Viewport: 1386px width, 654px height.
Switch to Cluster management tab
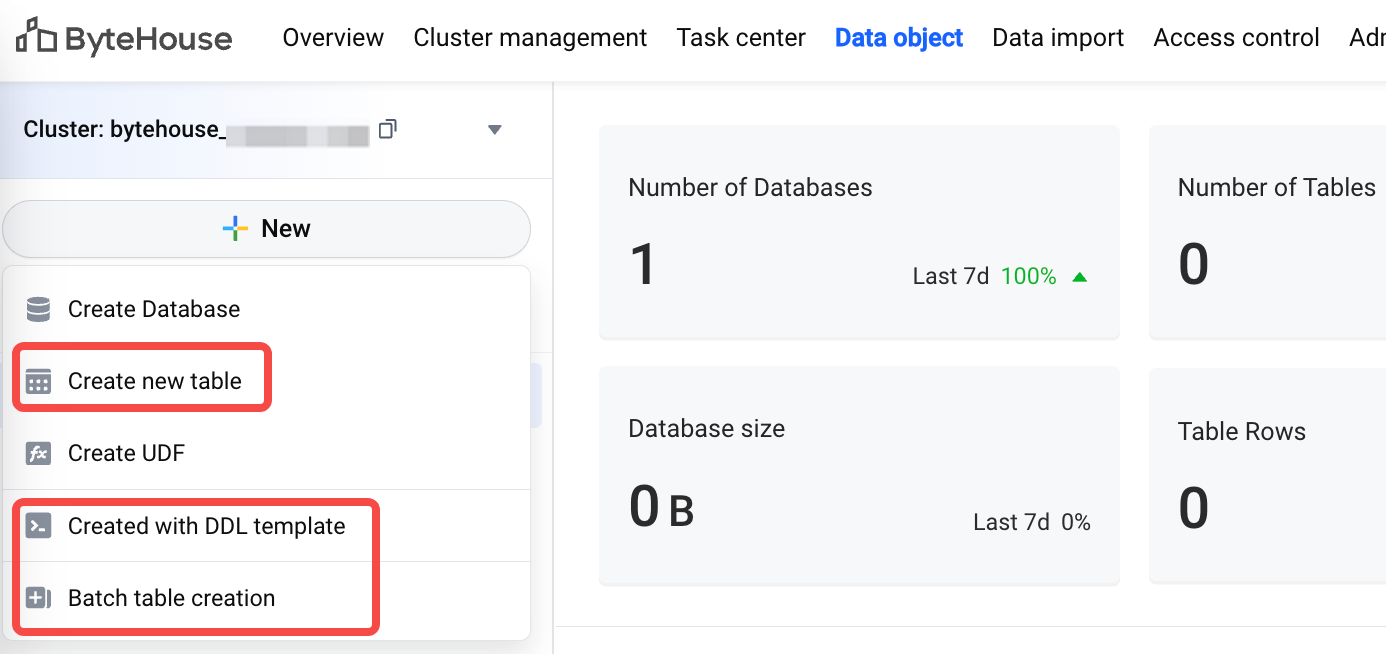[530, 38]
